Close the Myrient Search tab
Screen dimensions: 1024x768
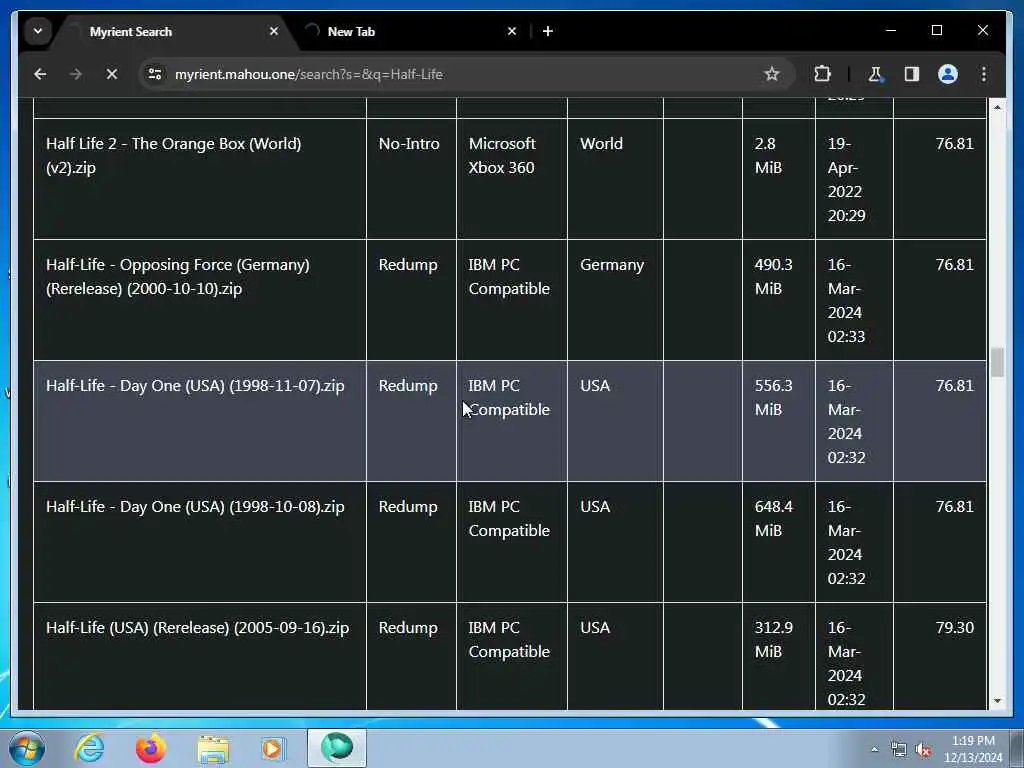click(x=274, y=31)
